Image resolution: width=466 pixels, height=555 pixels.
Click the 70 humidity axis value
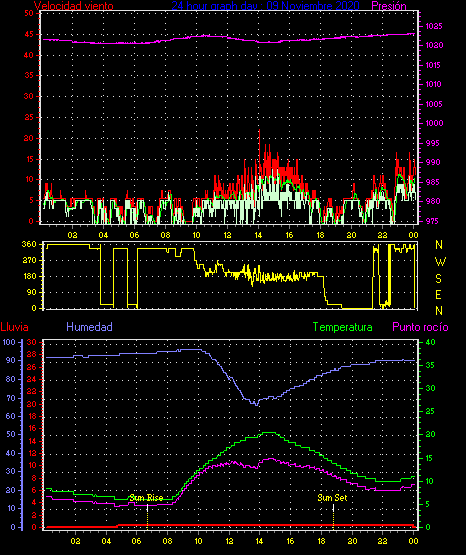(x=11, y=398)
